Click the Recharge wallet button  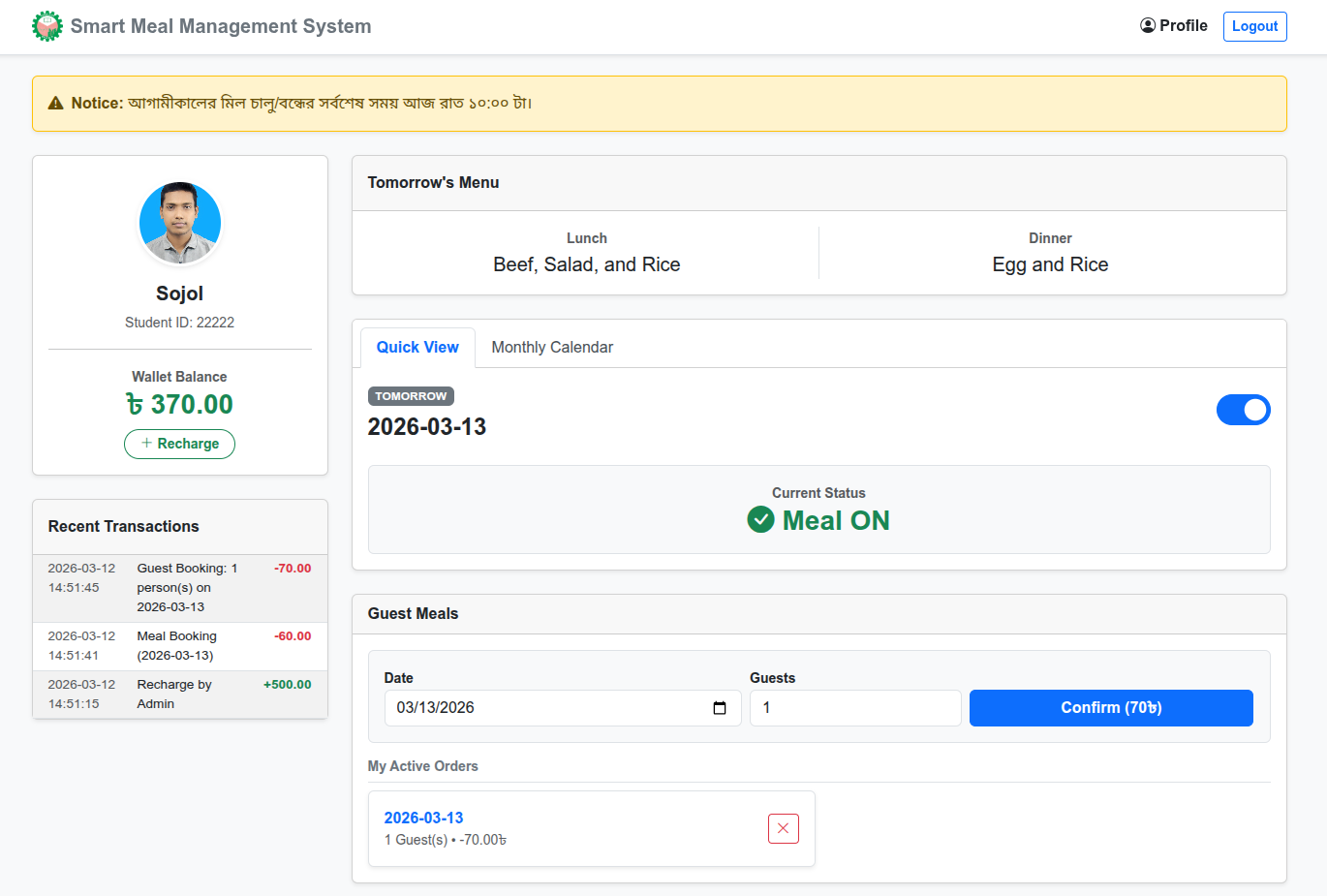[179, 444]
